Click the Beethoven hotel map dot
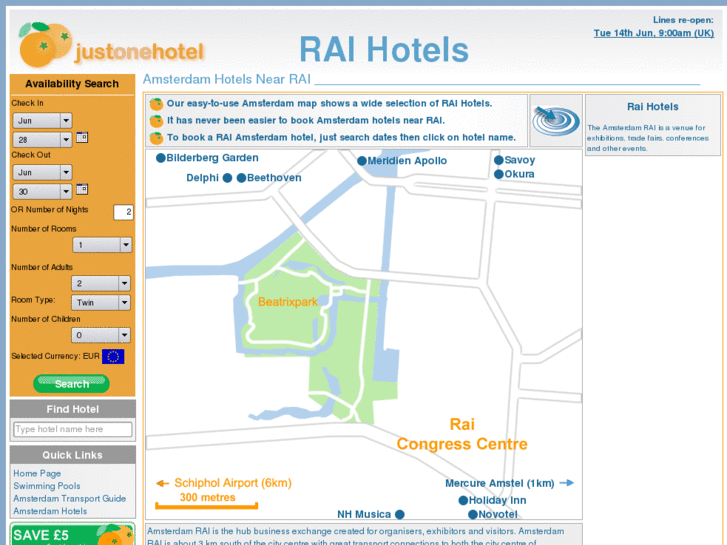Image resolution: width=727 pixels, height=545 pixels. click(x=242, y=178)
